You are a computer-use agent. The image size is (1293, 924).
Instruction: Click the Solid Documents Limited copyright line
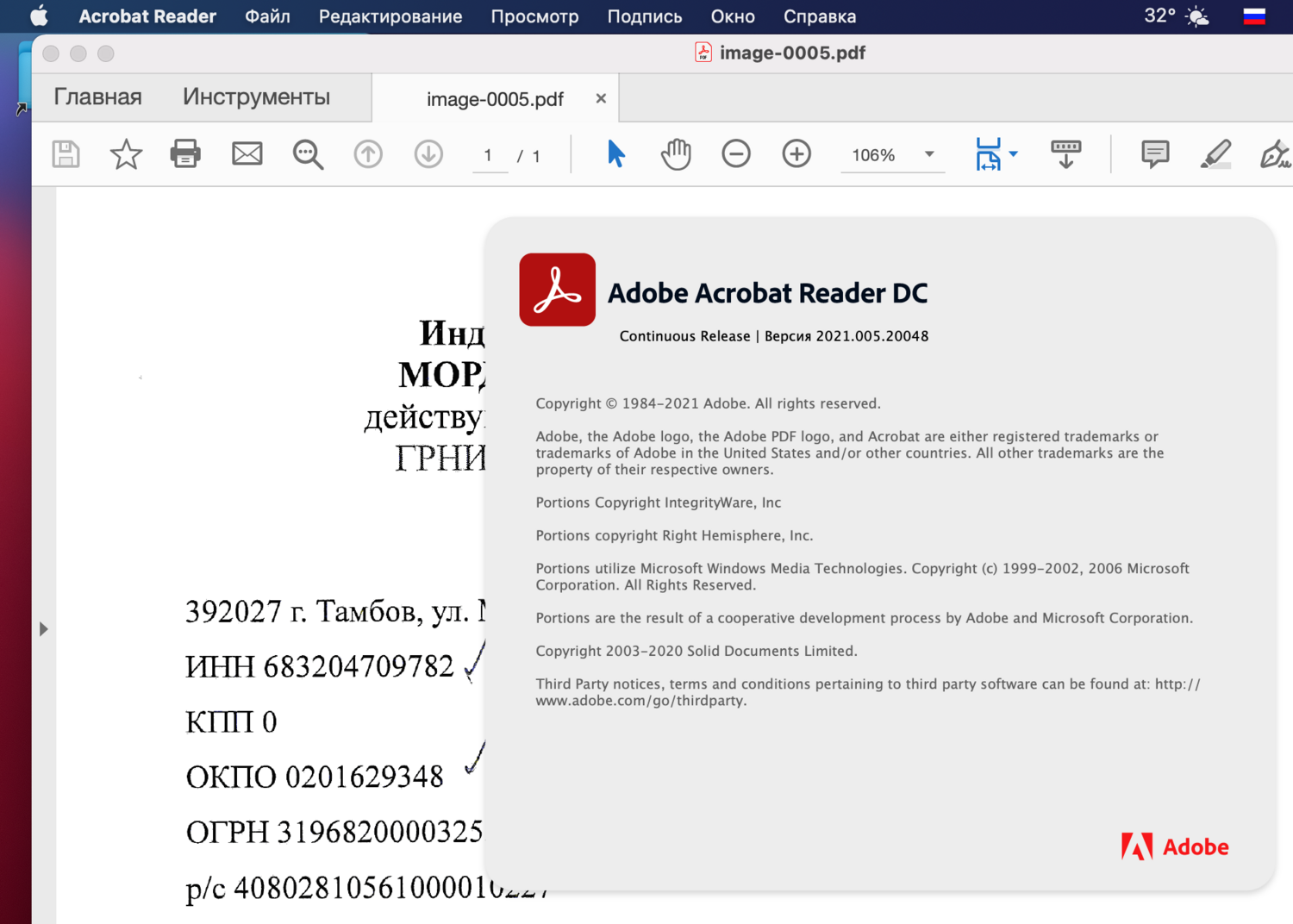point(696,651)
